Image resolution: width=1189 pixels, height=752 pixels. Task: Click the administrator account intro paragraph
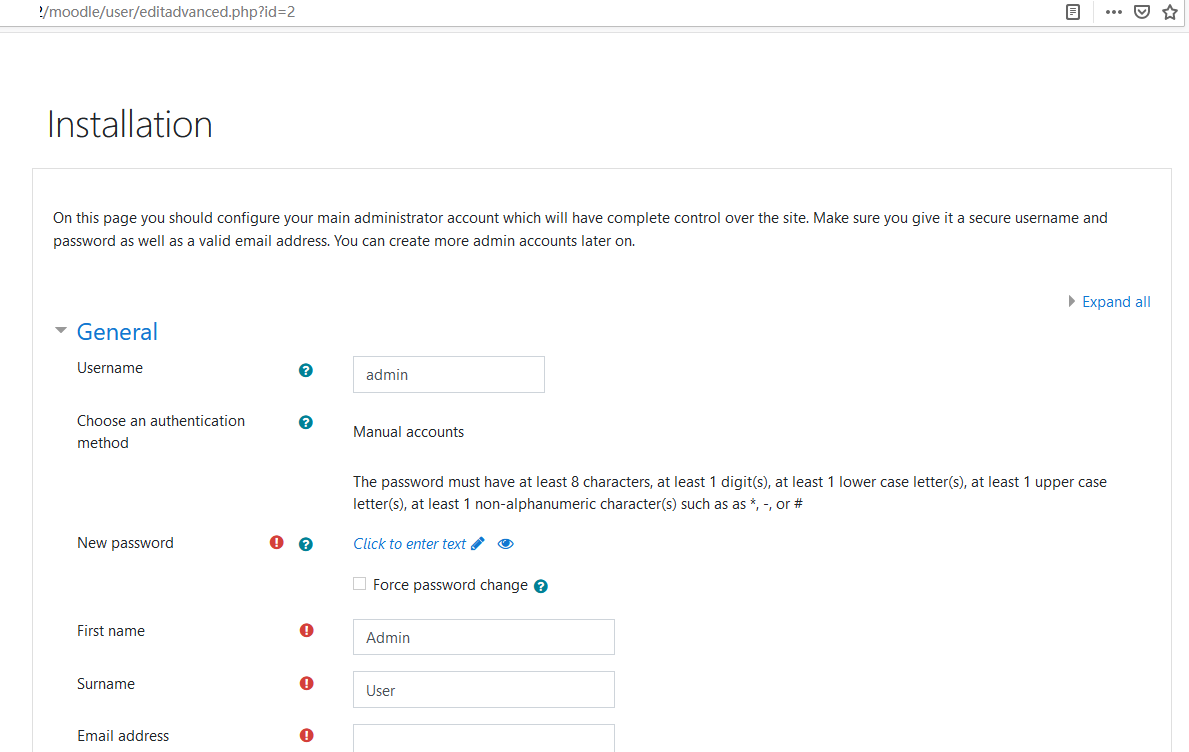pyautogui.click(x=580, y=229)
